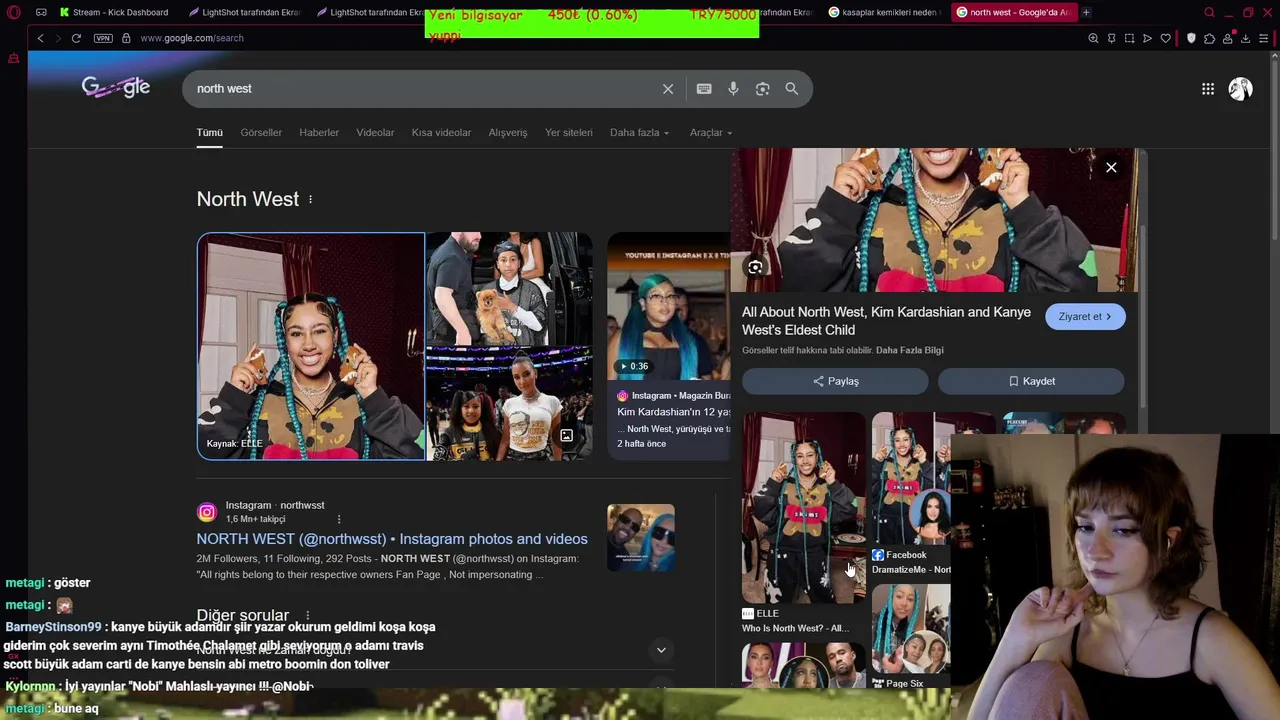Open the extensions cube icon
This screenshot has height=720, width=1280.
[1209, 38]
